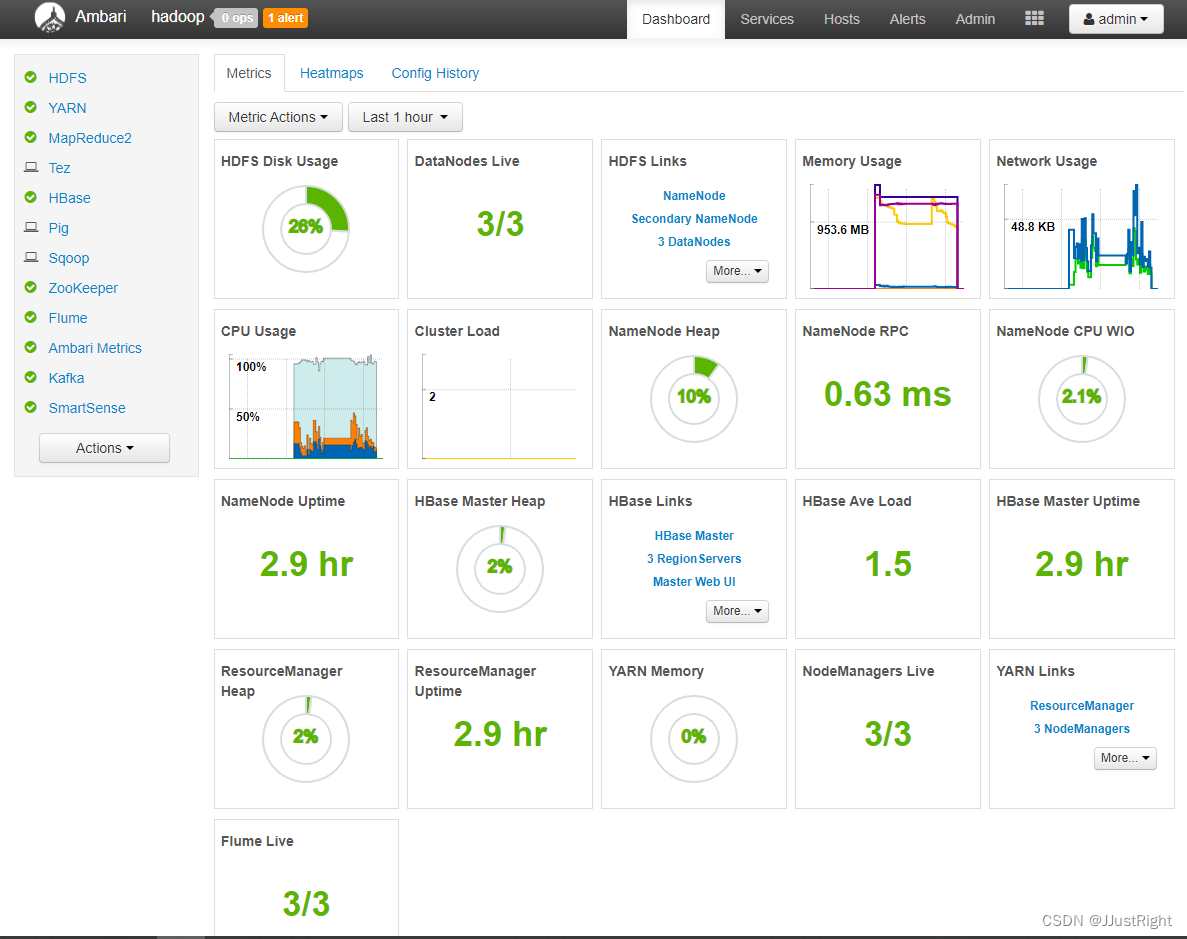The height and width of the screenshot is (939, 1187).
Task: Expand More menu in YARN Links
Action: coord(1125,758)
